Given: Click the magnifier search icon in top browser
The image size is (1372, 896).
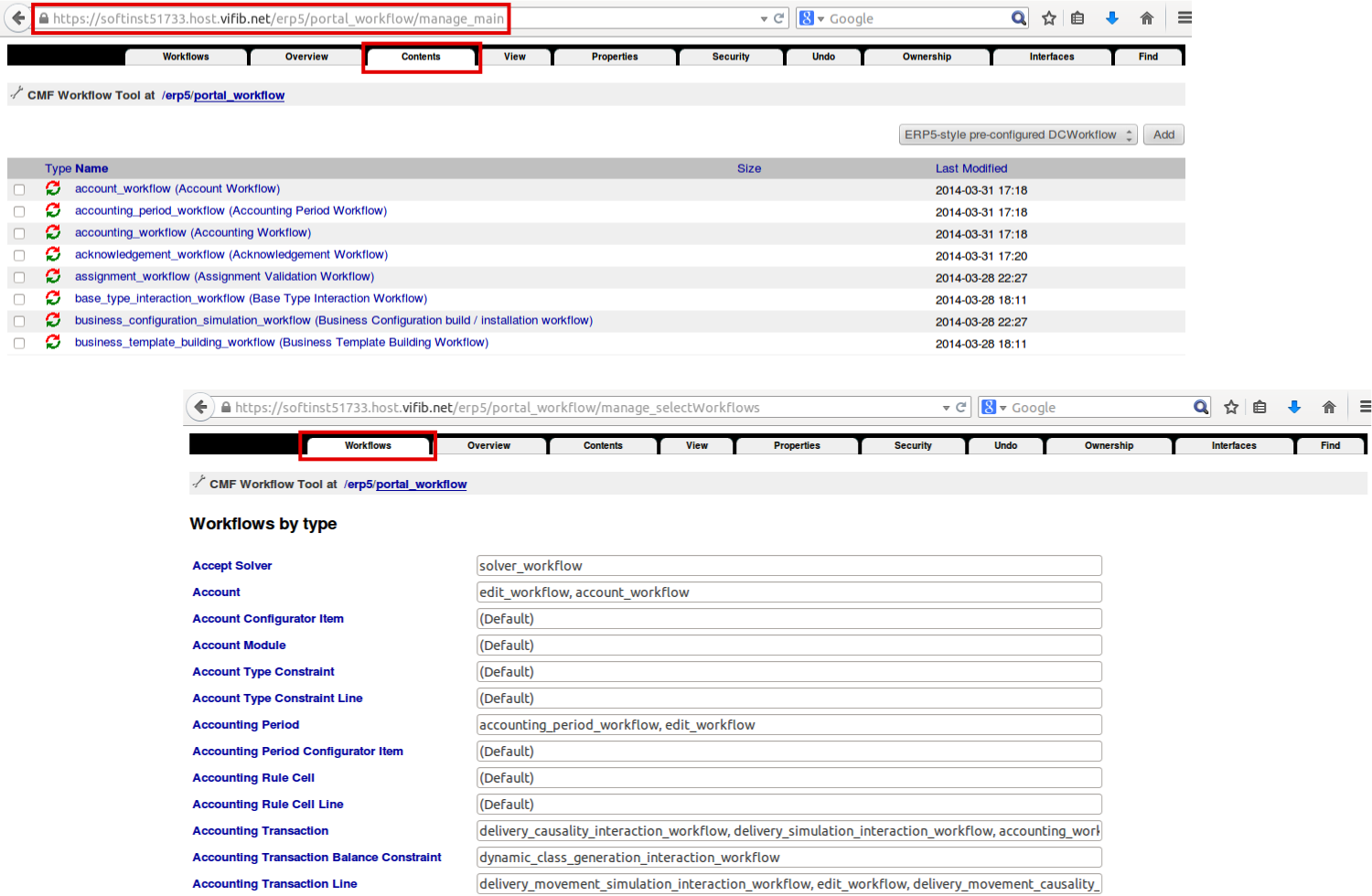Looking at the screenshot, I should [x=1019, y=18].
